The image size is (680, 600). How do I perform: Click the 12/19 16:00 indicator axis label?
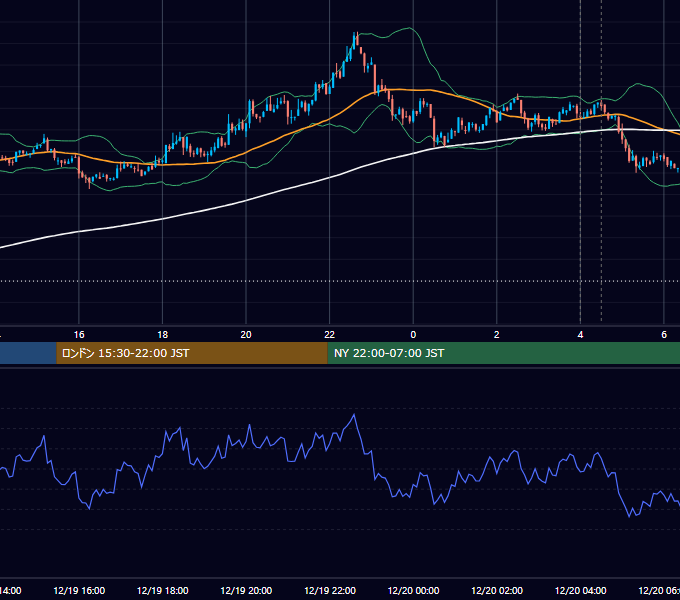tap(79, 590)
